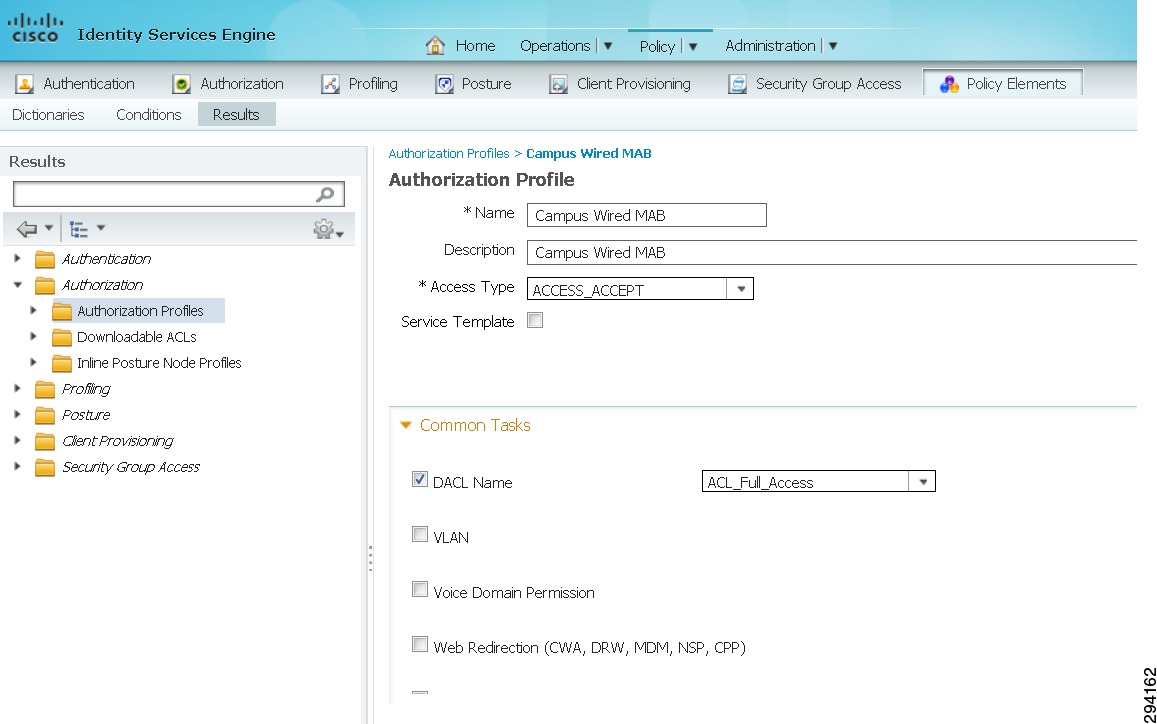
Task: Collapse the Common Tasks section
Action: click(x=405, y=425)
